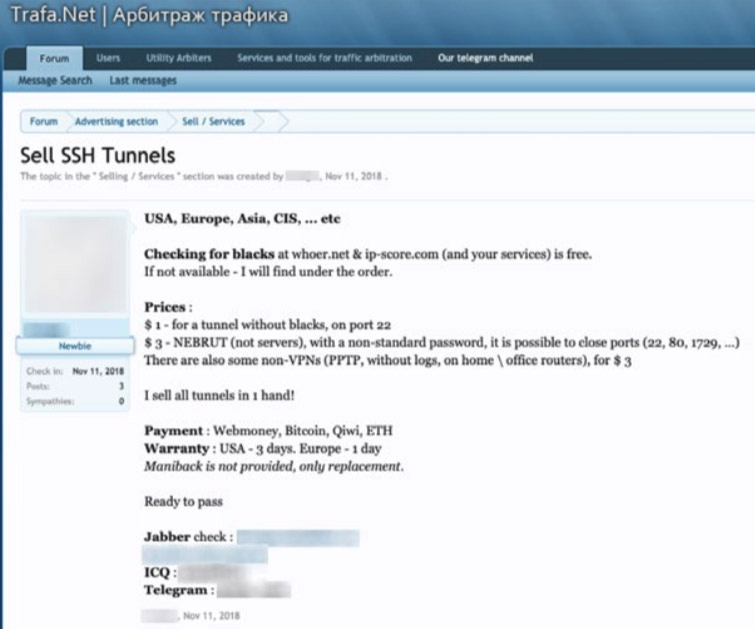Click the Sell SSH Tunnels thread title

98,156
